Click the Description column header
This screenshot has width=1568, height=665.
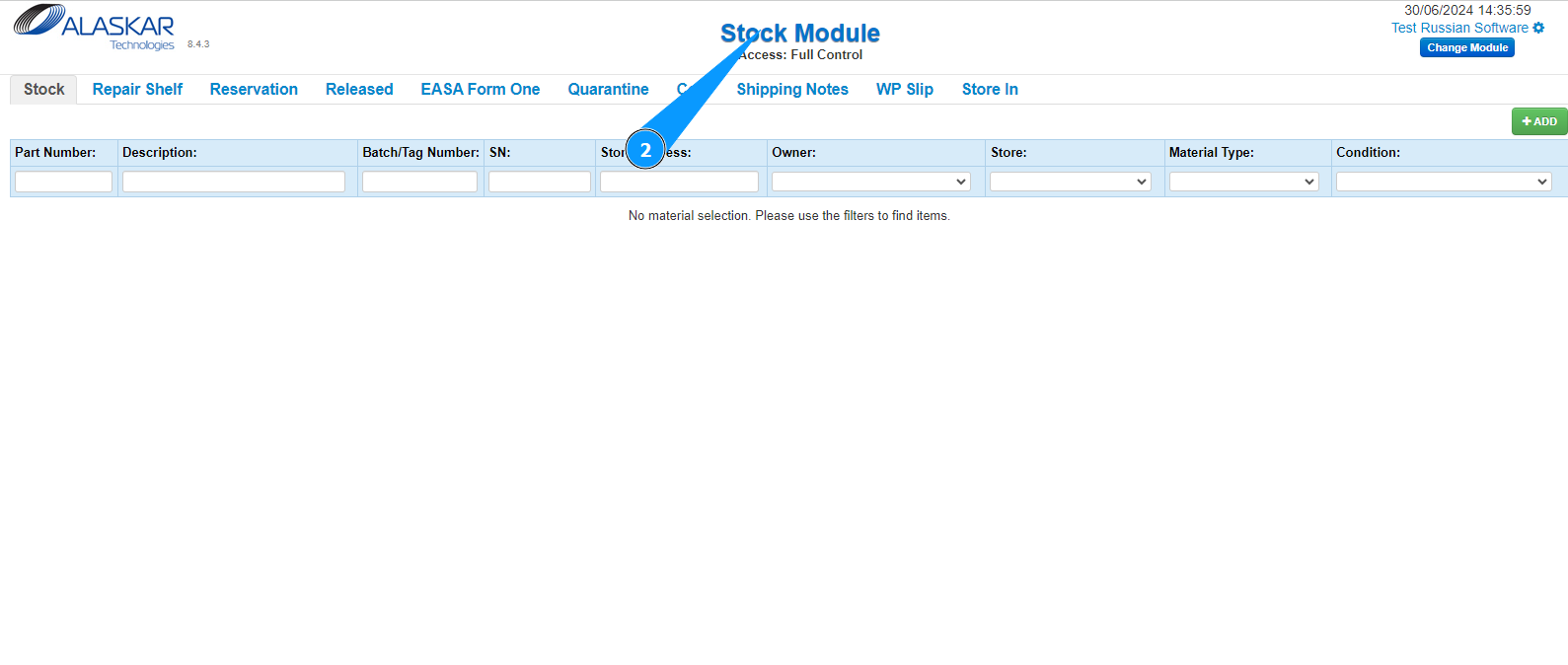click(160, 153)
